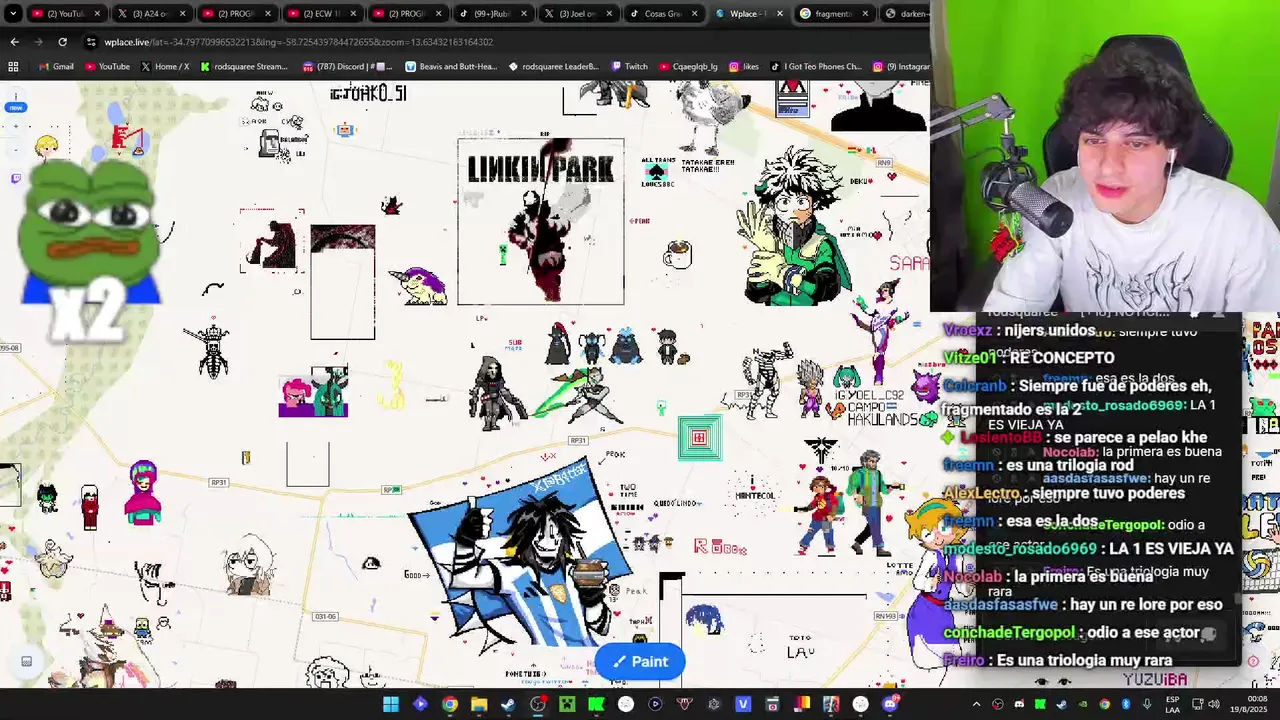This screenshot has width=1280, height=720.
Task: Open the tab search dropdown arrow
Action: click(11, 13)
